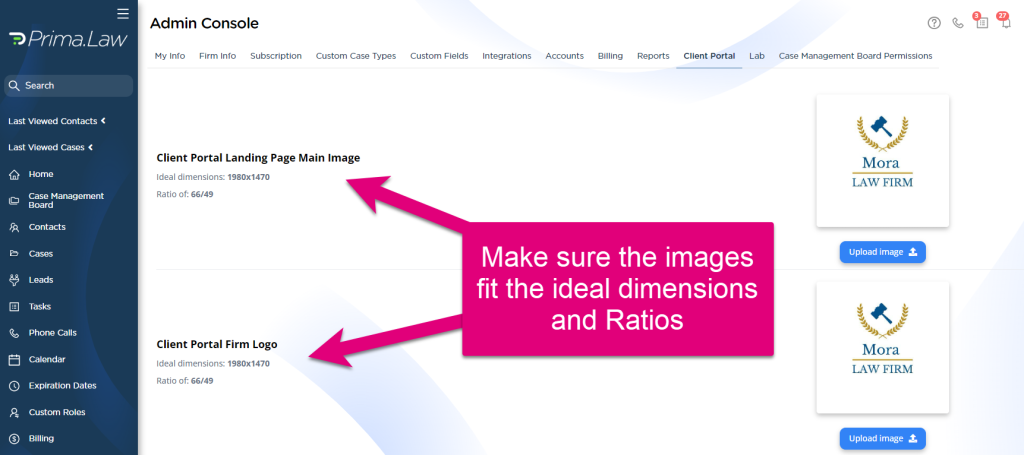
Task: Click the Prima.Law logo
Action: (69, 39)
